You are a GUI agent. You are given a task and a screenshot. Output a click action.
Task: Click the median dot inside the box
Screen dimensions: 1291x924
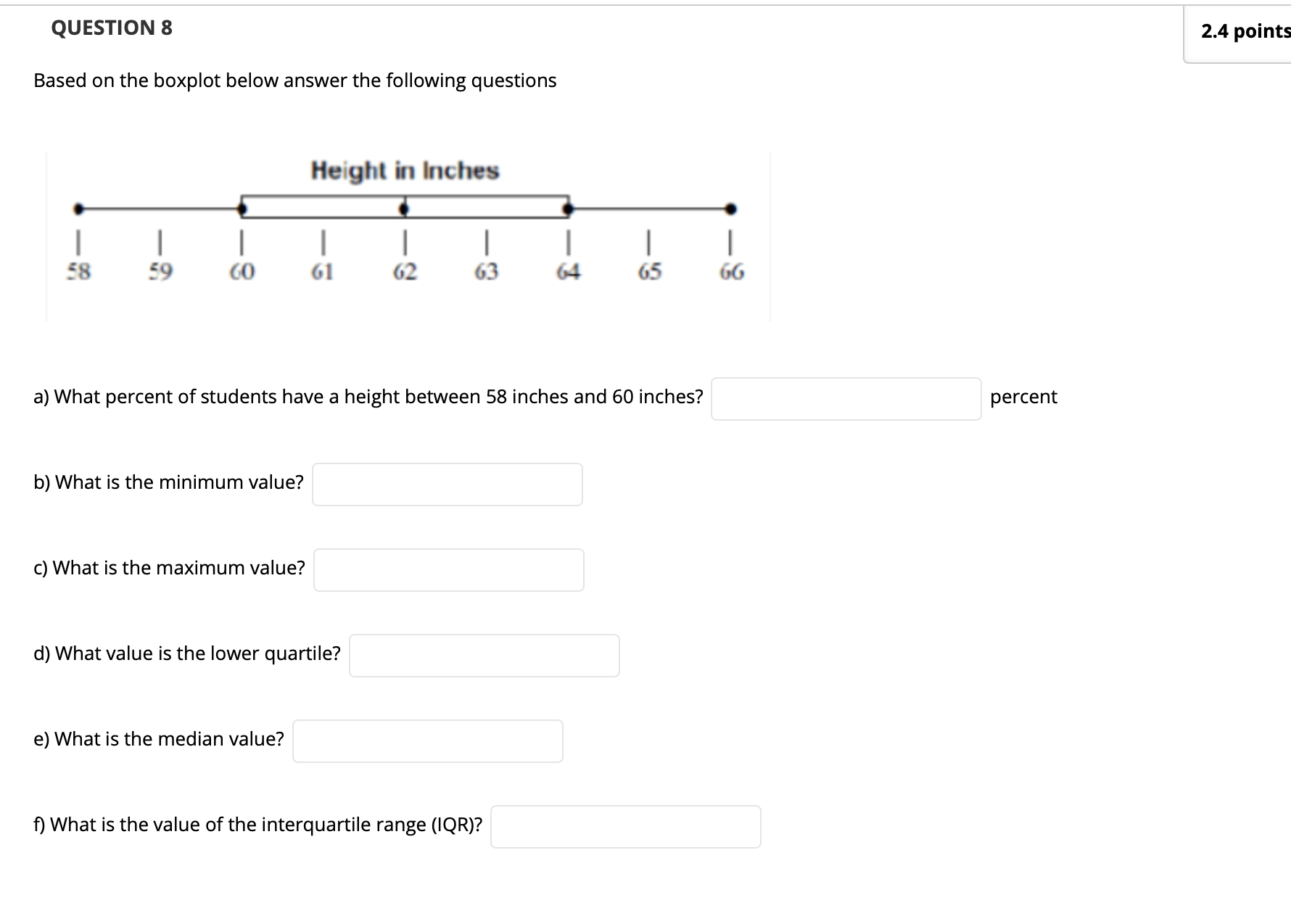click(405, 209)
